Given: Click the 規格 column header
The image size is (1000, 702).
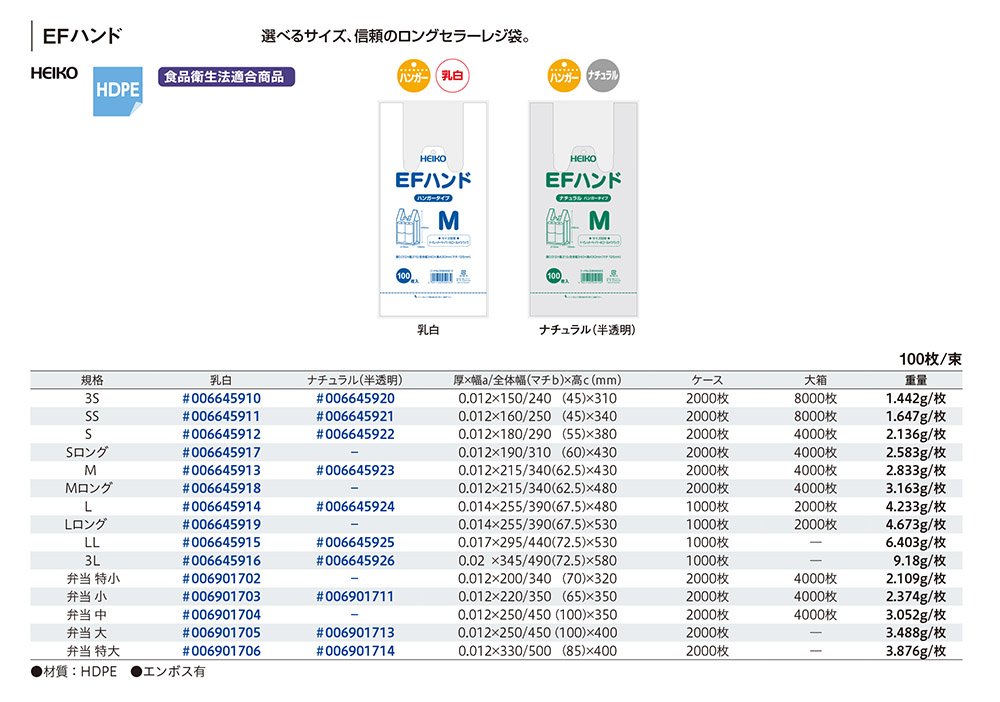Looking at the screenshot, I should pos(92,380).
